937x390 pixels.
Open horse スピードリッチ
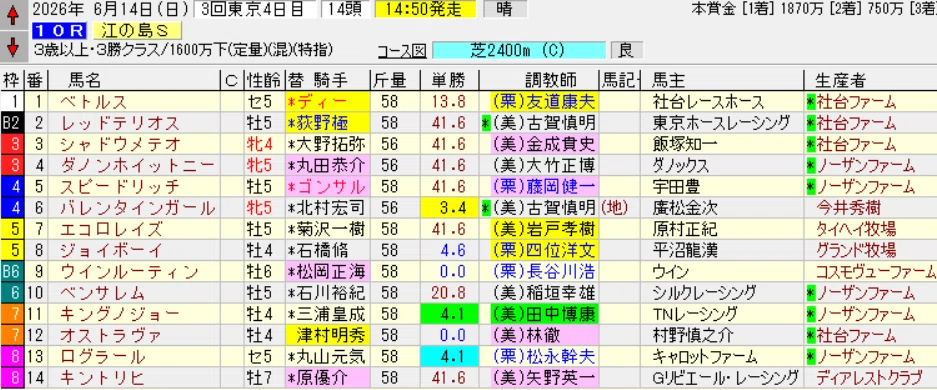[121, 187]
